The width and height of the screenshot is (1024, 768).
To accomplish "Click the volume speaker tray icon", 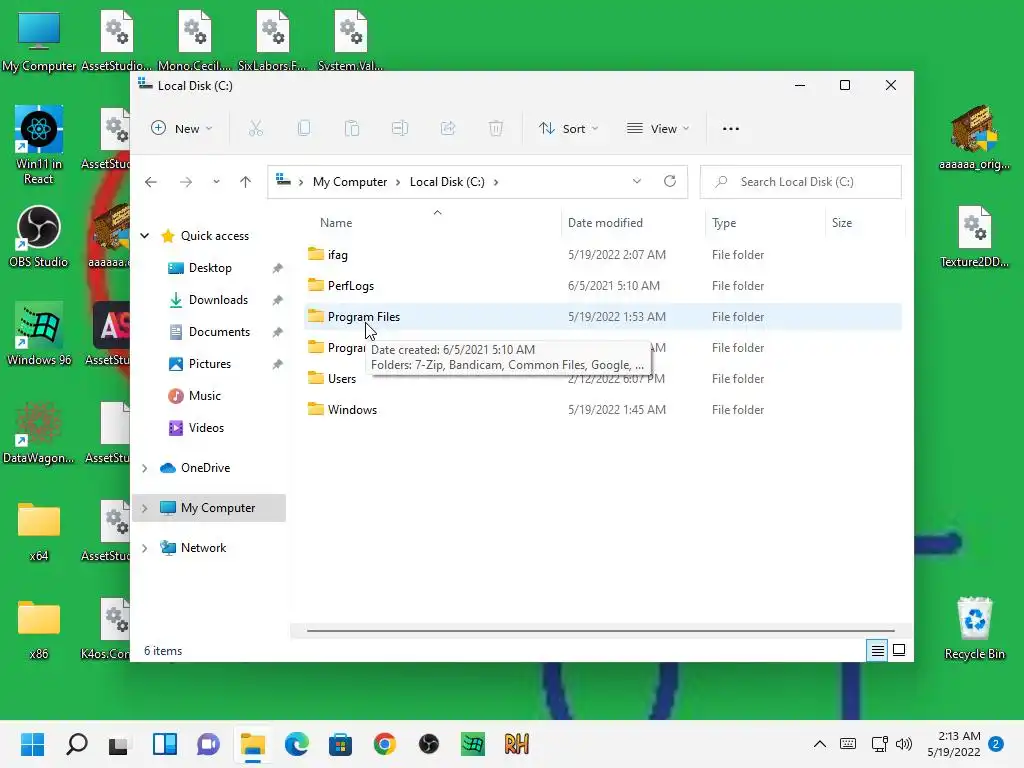I will tap(904, 744).
